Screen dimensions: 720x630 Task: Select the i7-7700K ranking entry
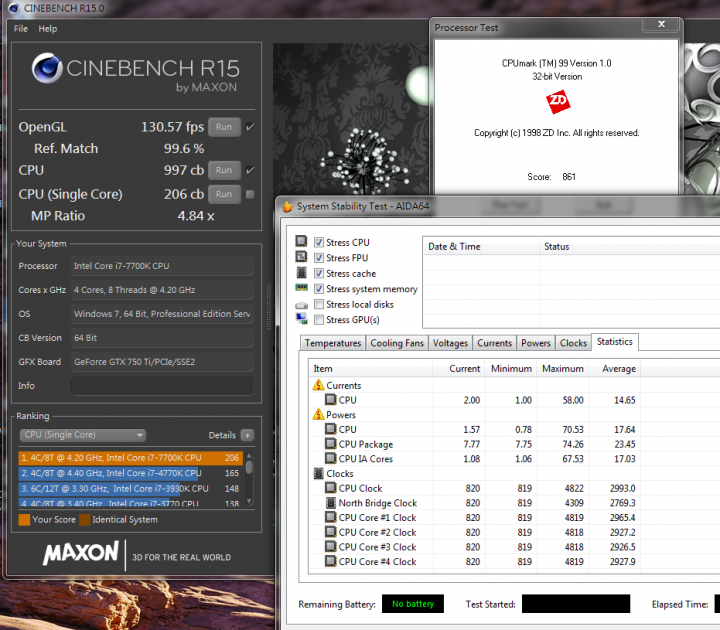pos(130,458)
